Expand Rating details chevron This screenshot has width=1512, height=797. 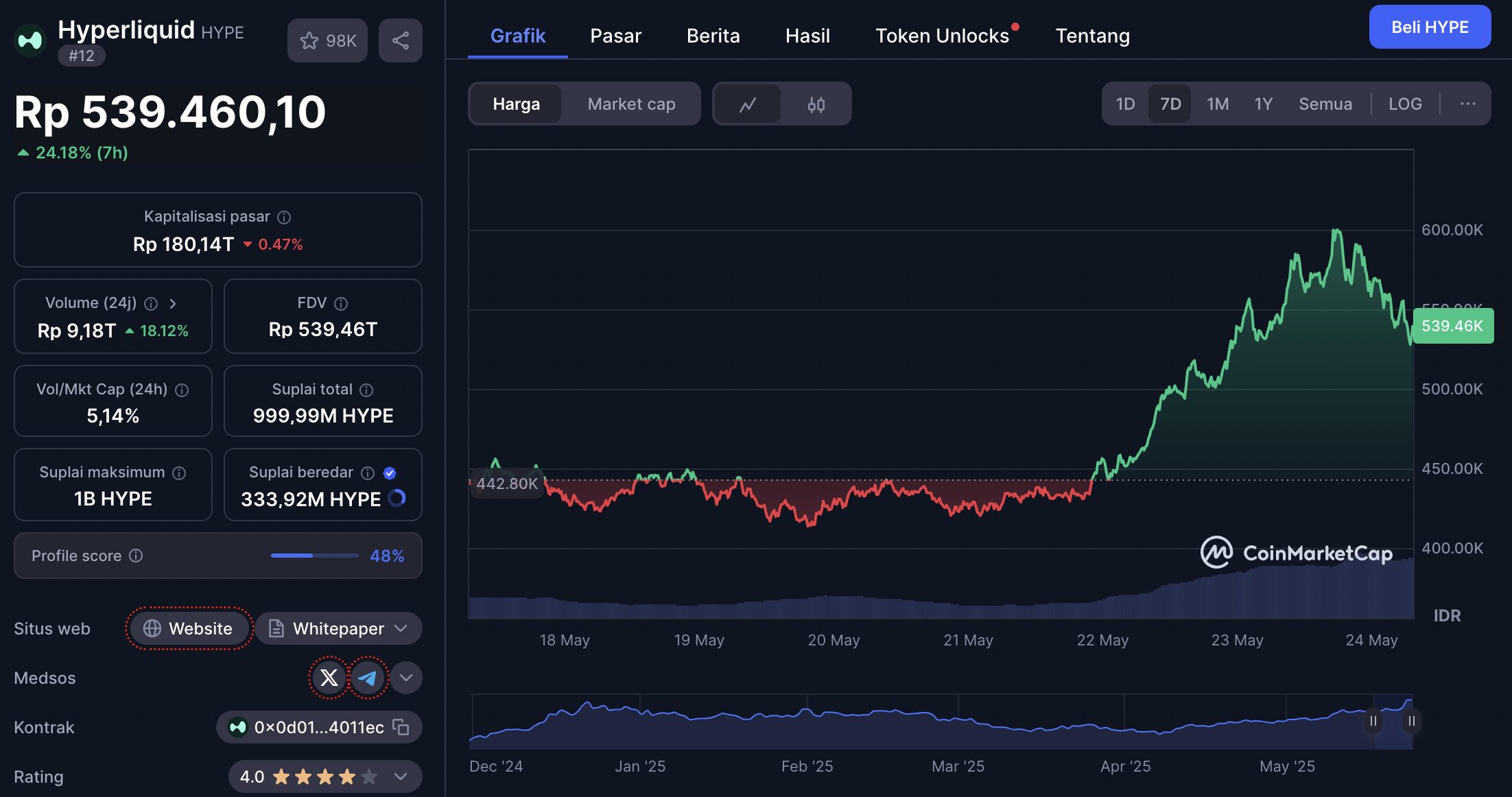(x=401, y=776)
